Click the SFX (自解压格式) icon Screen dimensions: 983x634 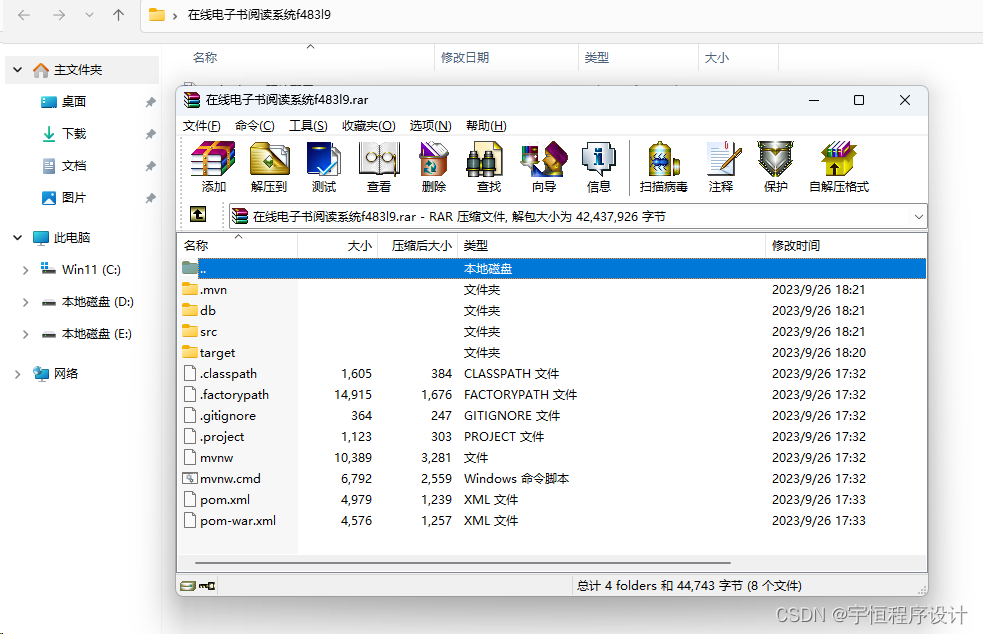point(839,166)
